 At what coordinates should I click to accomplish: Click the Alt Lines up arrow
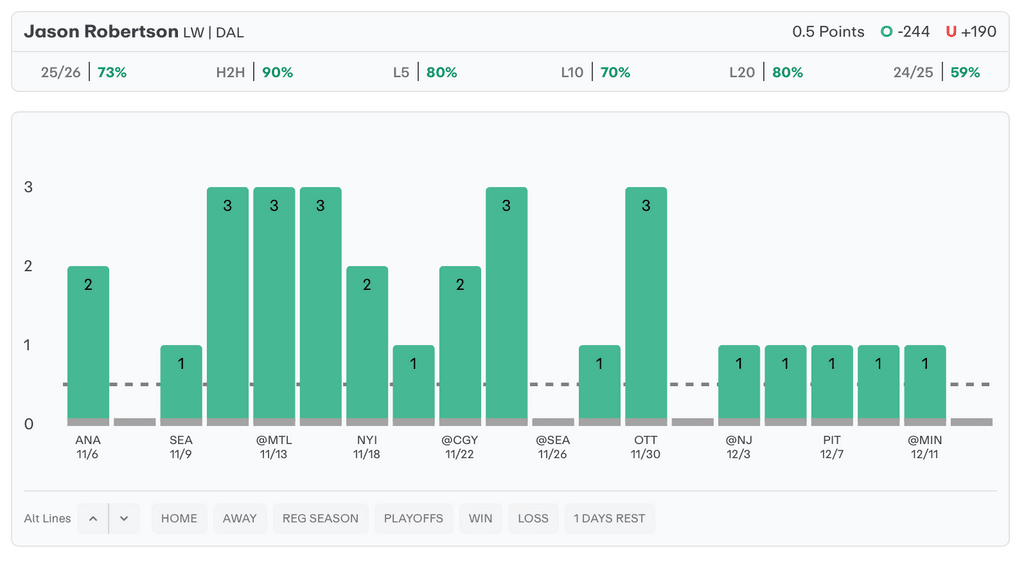tap(93, 518)
